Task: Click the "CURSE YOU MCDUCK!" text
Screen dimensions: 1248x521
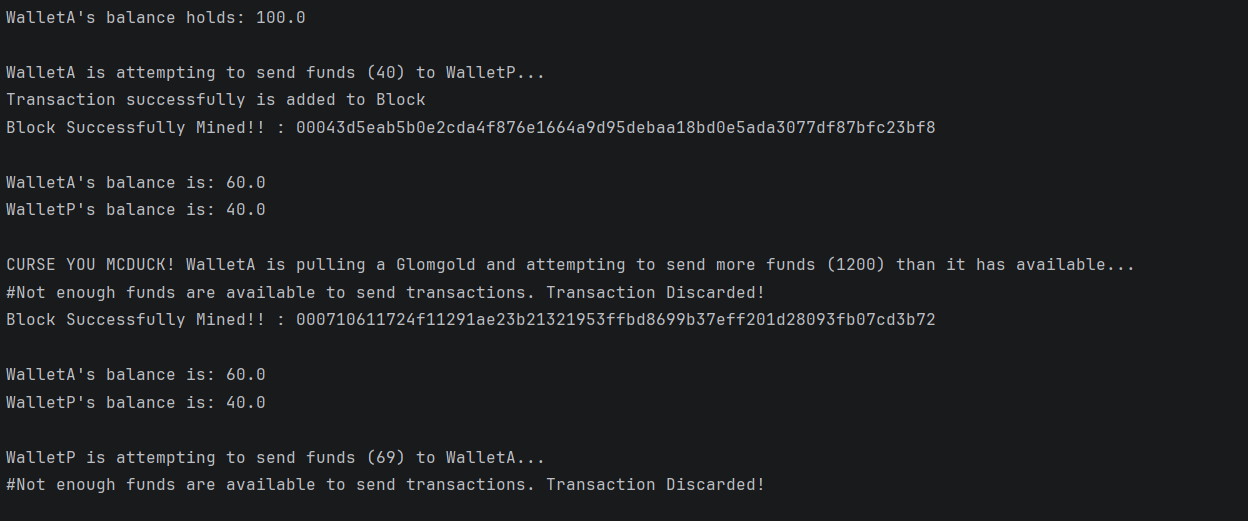Action: (91, 265)
